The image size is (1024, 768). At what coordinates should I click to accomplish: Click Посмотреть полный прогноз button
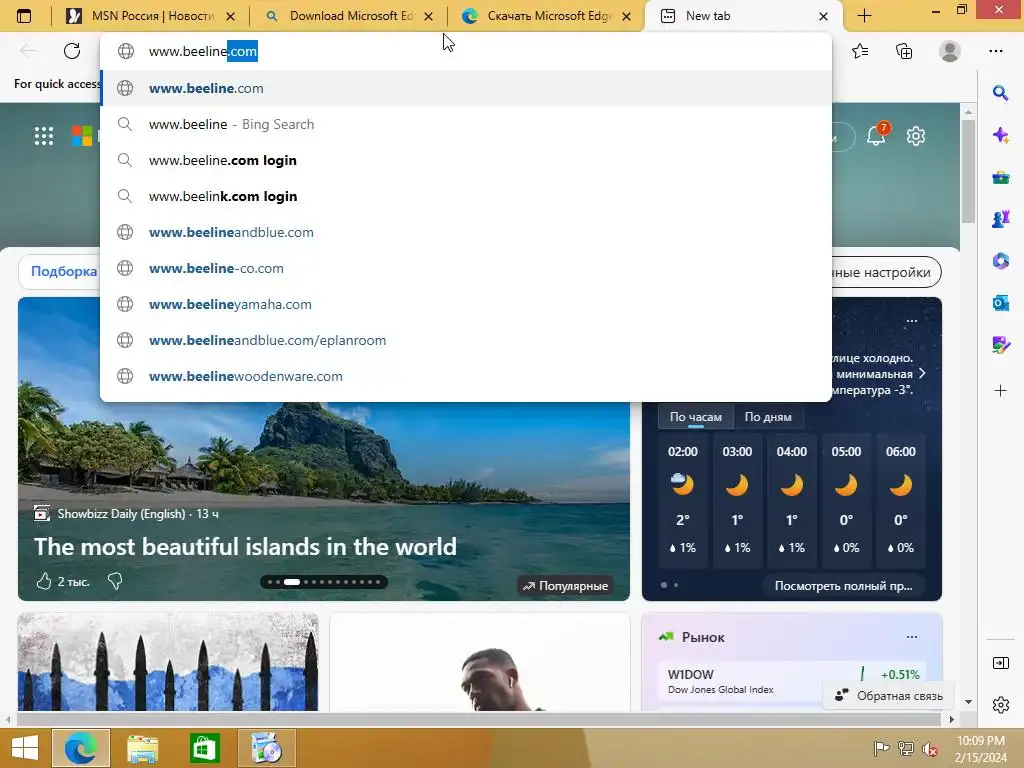coord(844,586)
